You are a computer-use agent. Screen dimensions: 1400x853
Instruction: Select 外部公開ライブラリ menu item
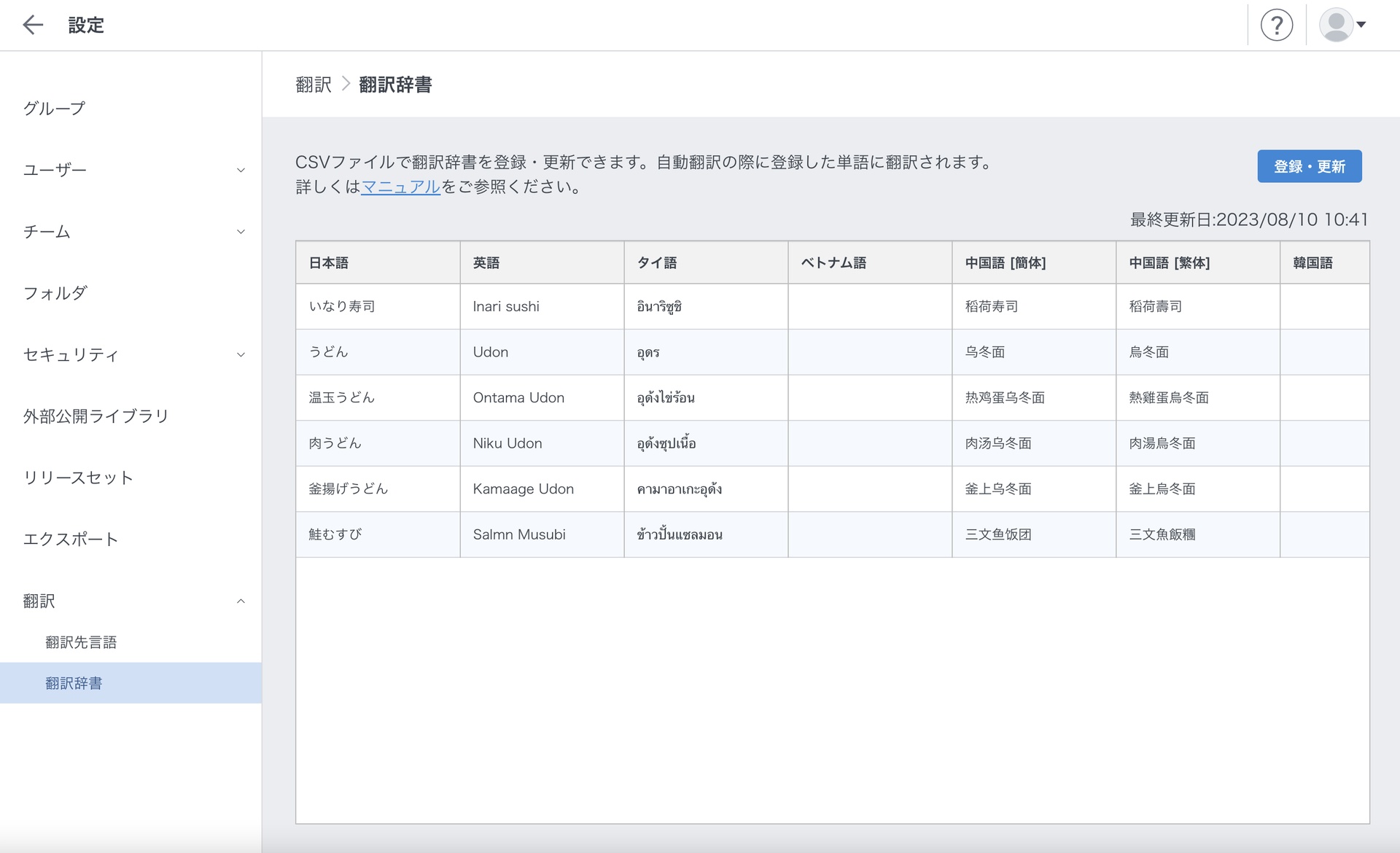coord(96,416)
